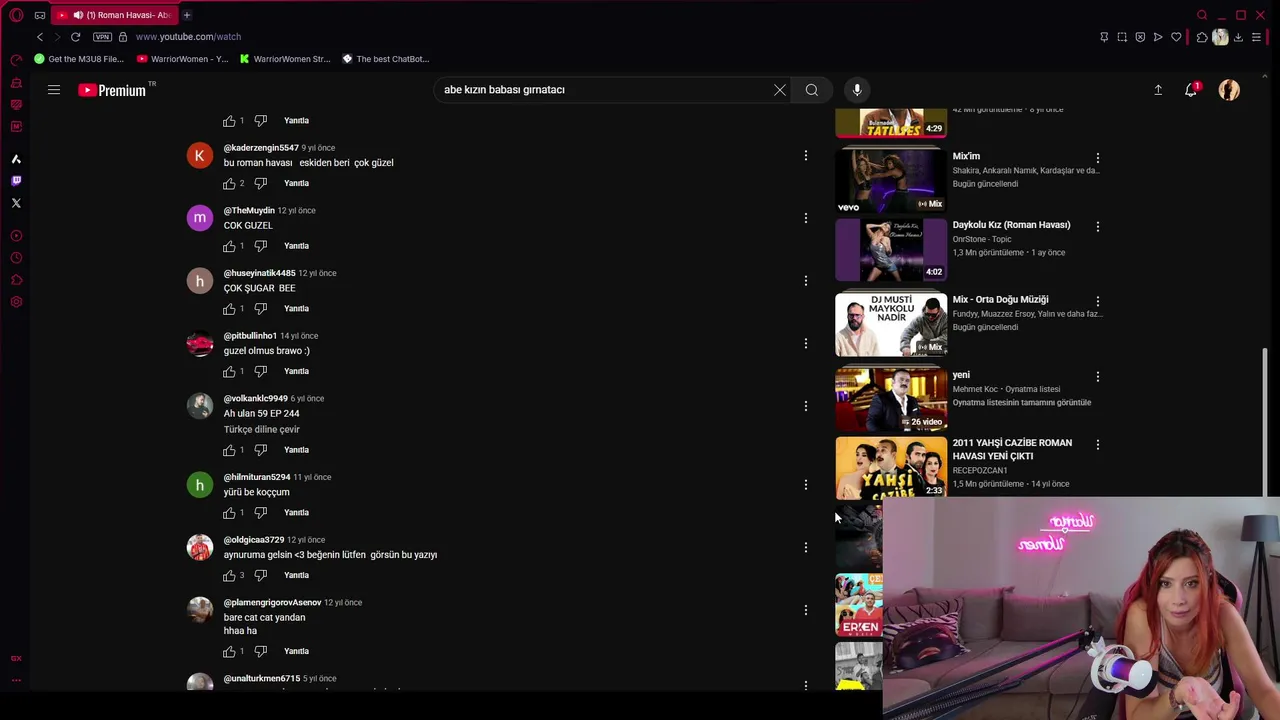Like pitbullinho1's guzel olmus comment
Image resolution: width=1280 pixels, height=720 pixels.
tap(229, 372)
